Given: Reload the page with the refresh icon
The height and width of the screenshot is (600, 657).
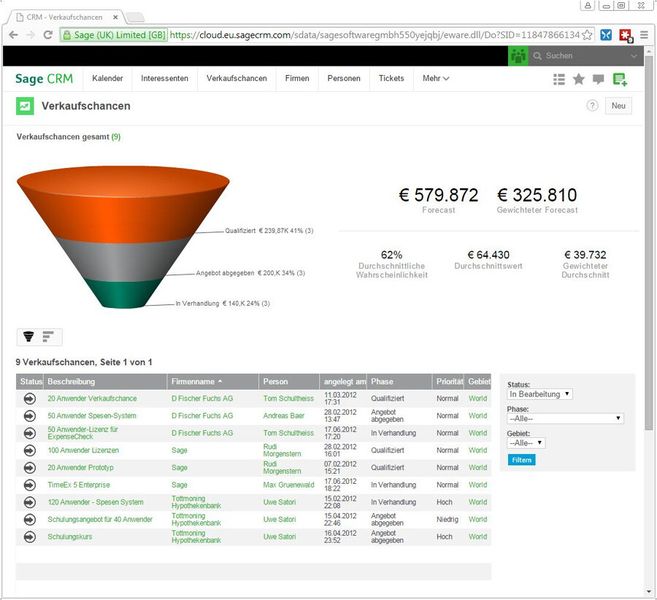Looking at the screenshot, I should (48, 35).
